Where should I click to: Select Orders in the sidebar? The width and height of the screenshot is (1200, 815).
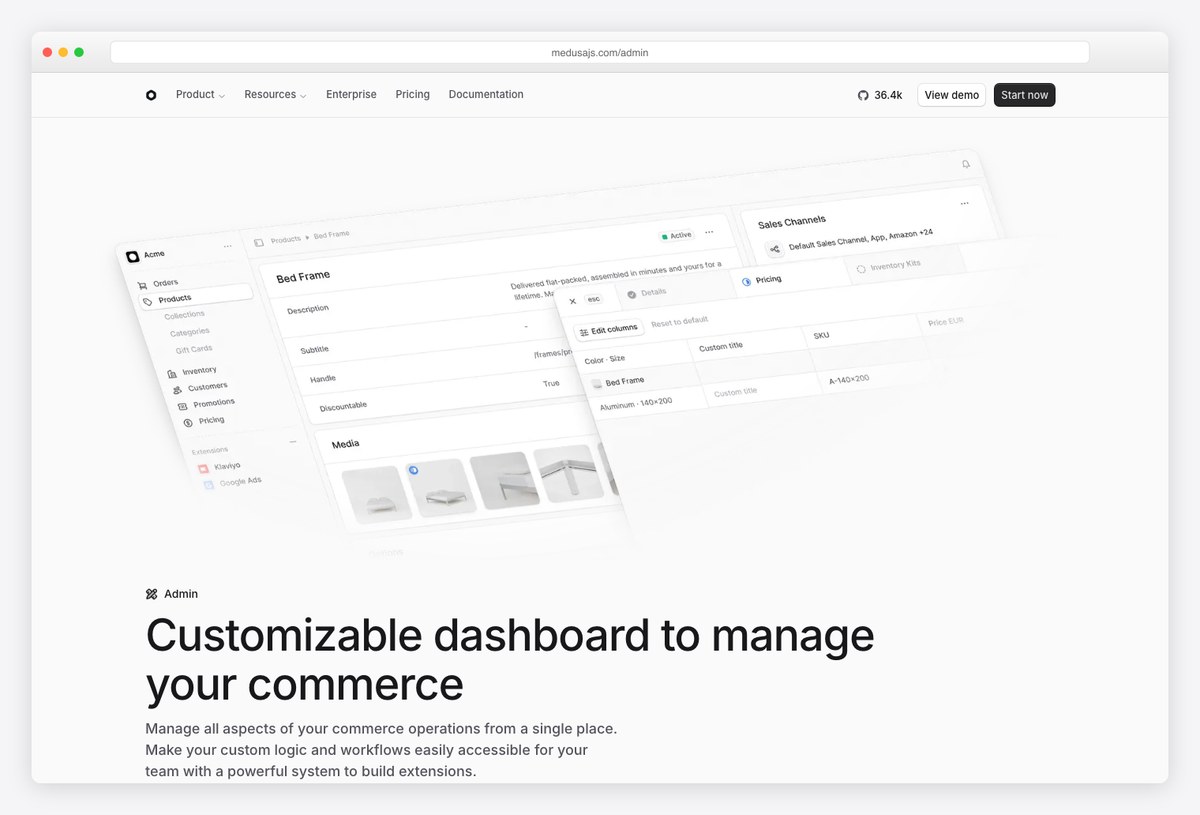click(165, 283)
